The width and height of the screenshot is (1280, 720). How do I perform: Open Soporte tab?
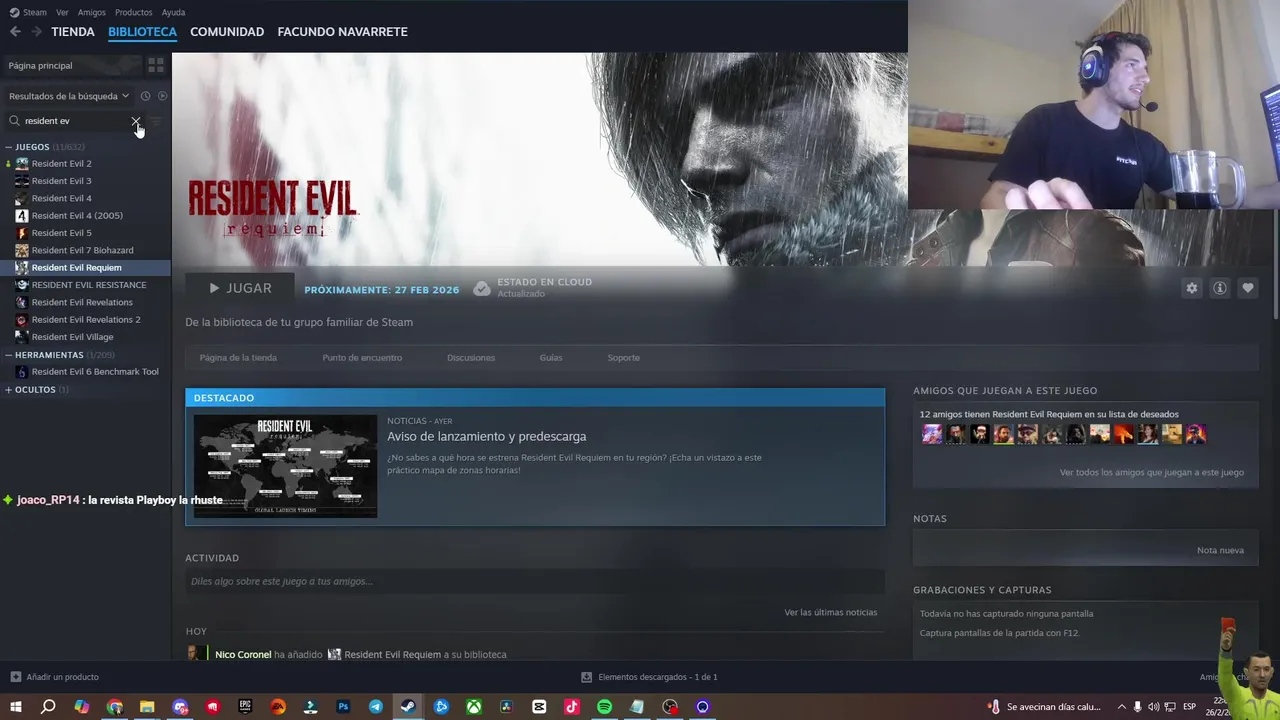point(623,358)
